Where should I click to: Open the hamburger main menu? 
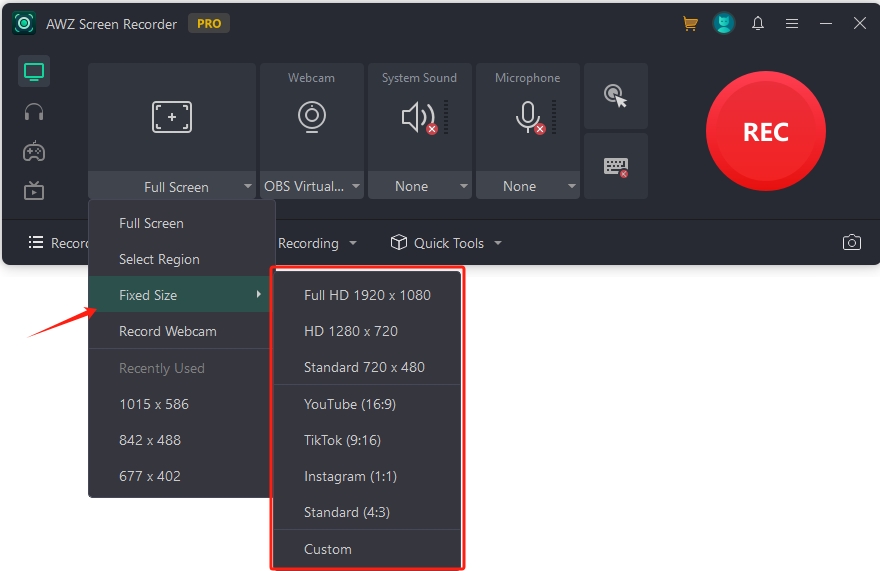pyautogui.click(x=792, y=24)
